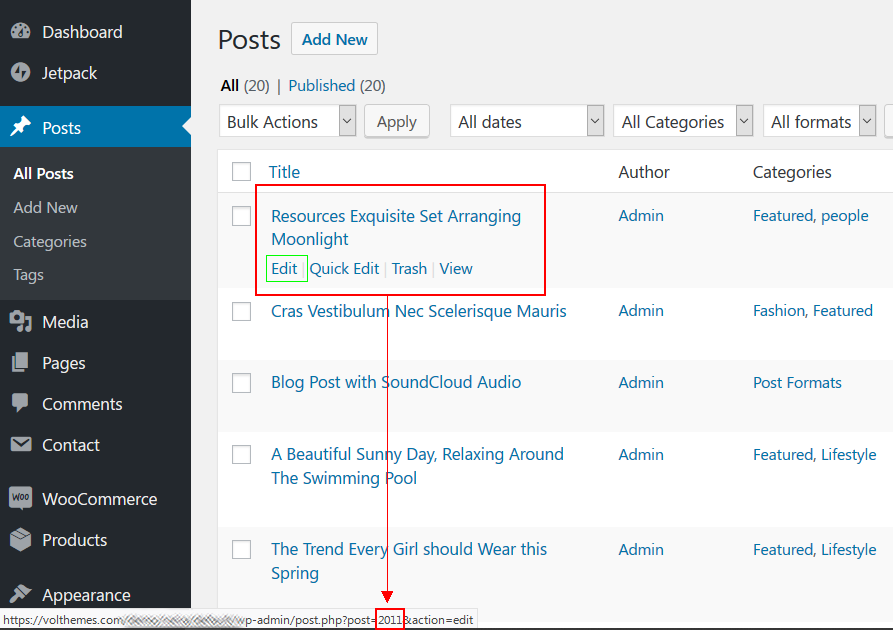Click the View row action link
This screenshot has width=893, height=630.
click(456, 268)
